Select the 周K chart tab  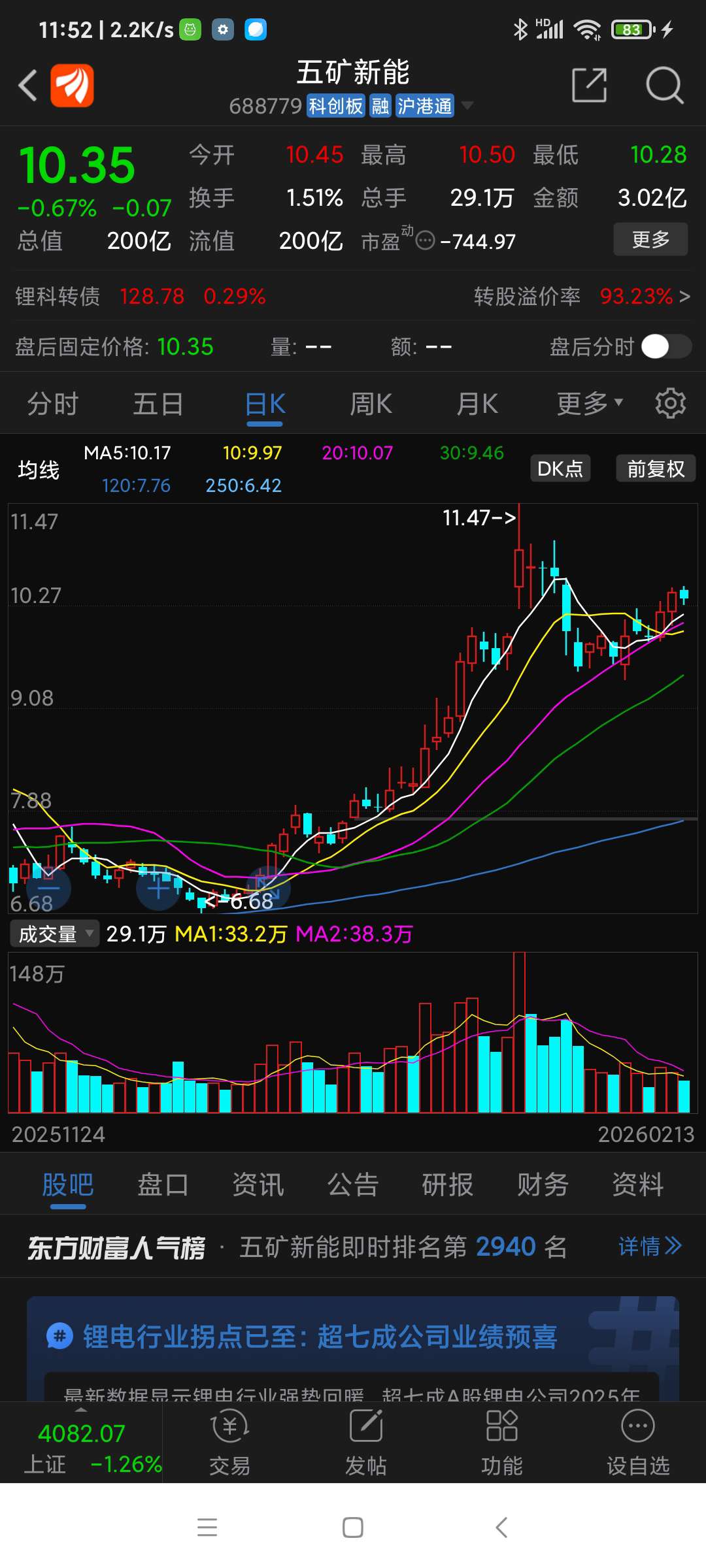click(x=371, y=404)
